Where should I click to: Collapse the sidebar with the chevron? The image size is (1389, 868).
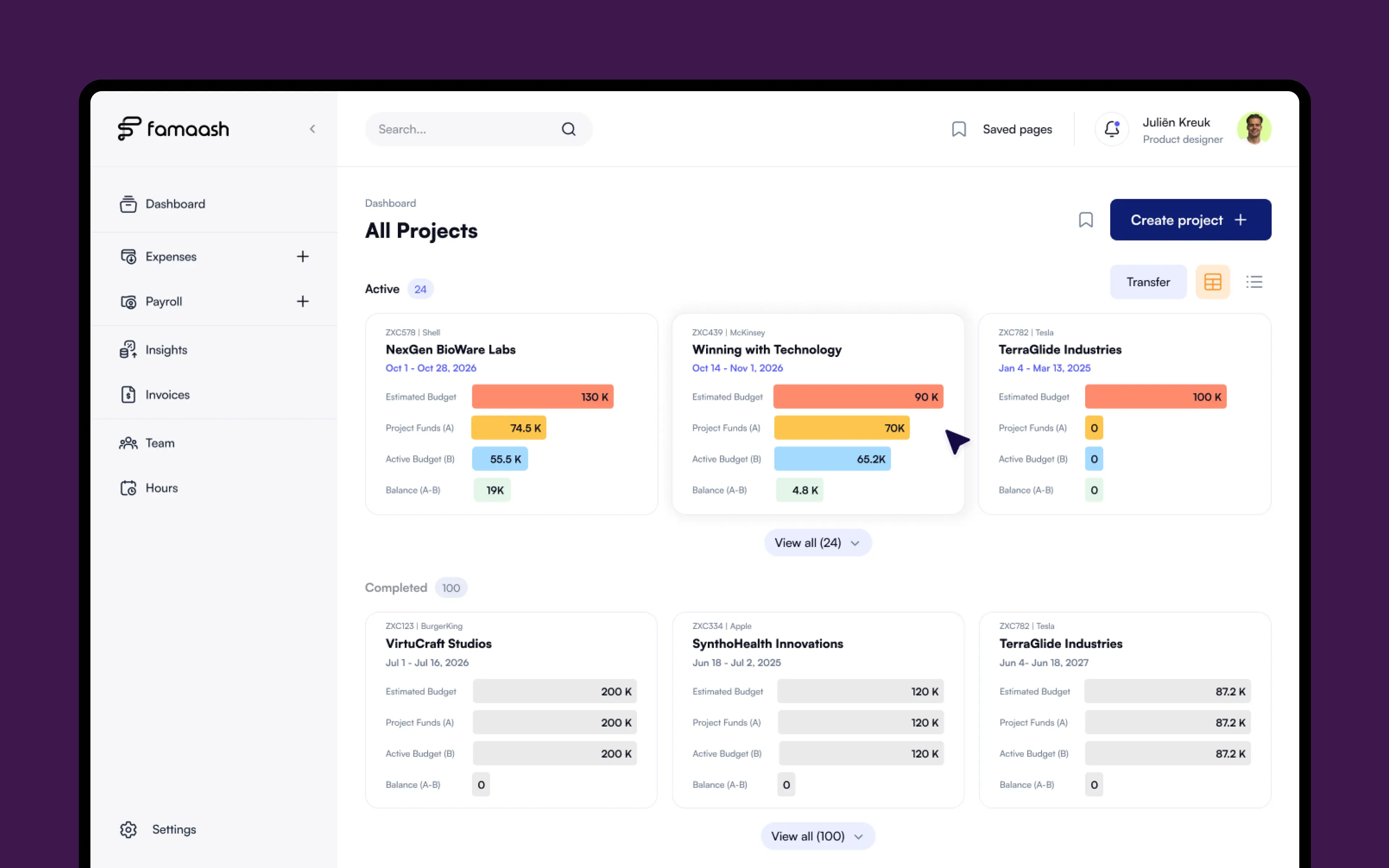tap(312, 129)
